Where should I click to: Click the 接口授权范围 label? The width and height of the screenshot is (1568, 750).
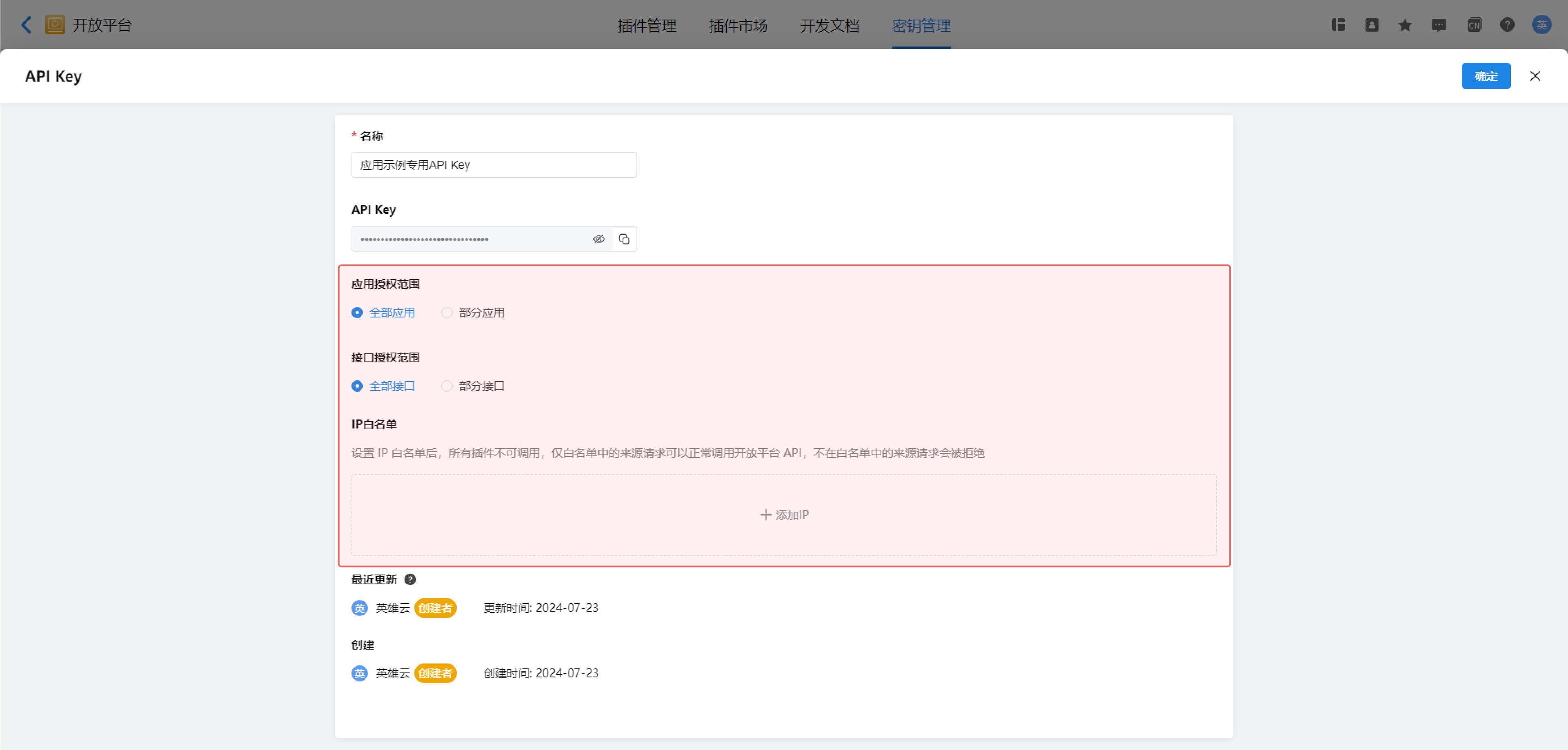point(385,358)
